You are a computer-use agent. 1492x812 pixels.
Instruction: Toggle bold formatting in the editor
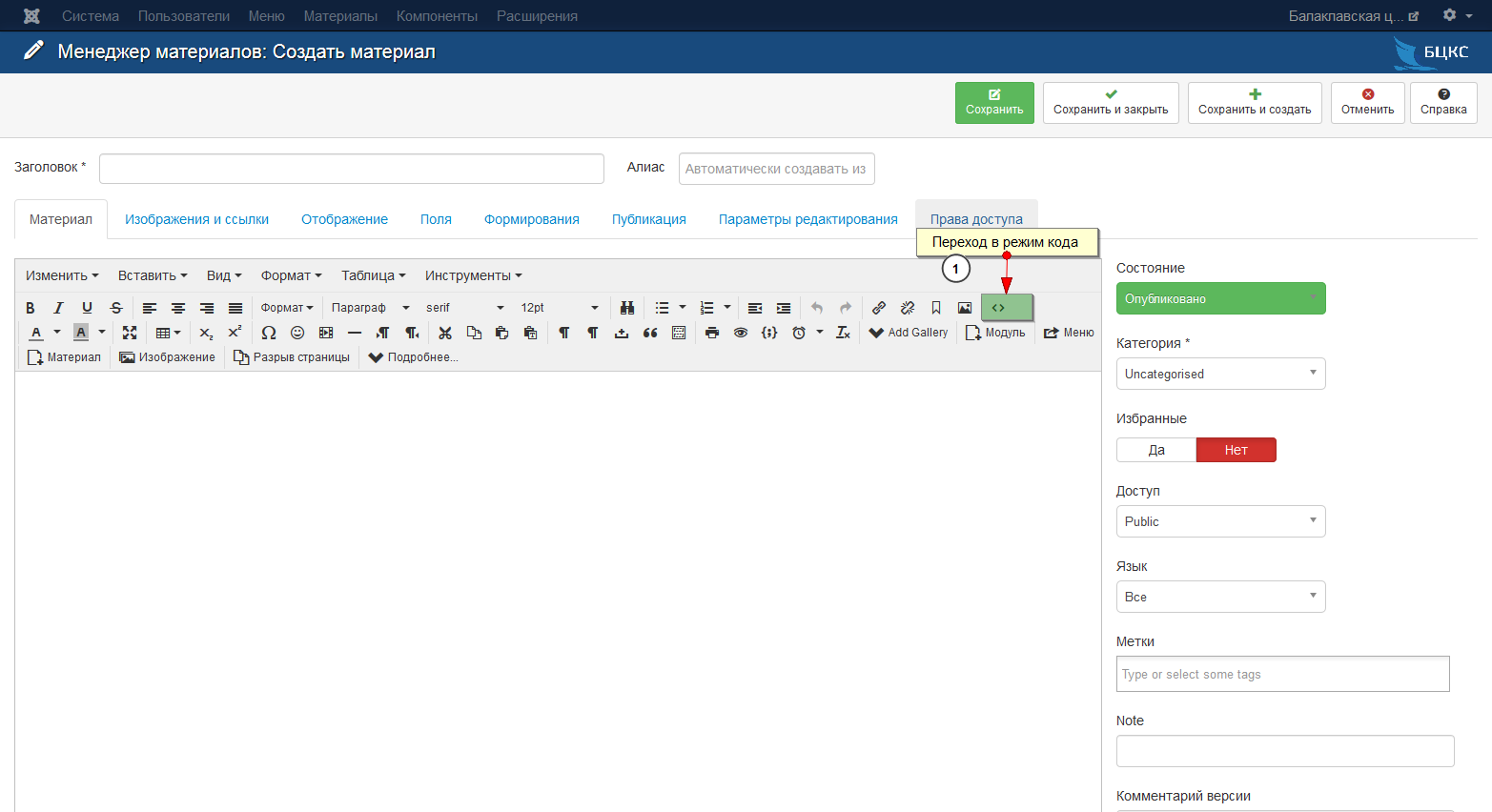pos(31,308)
